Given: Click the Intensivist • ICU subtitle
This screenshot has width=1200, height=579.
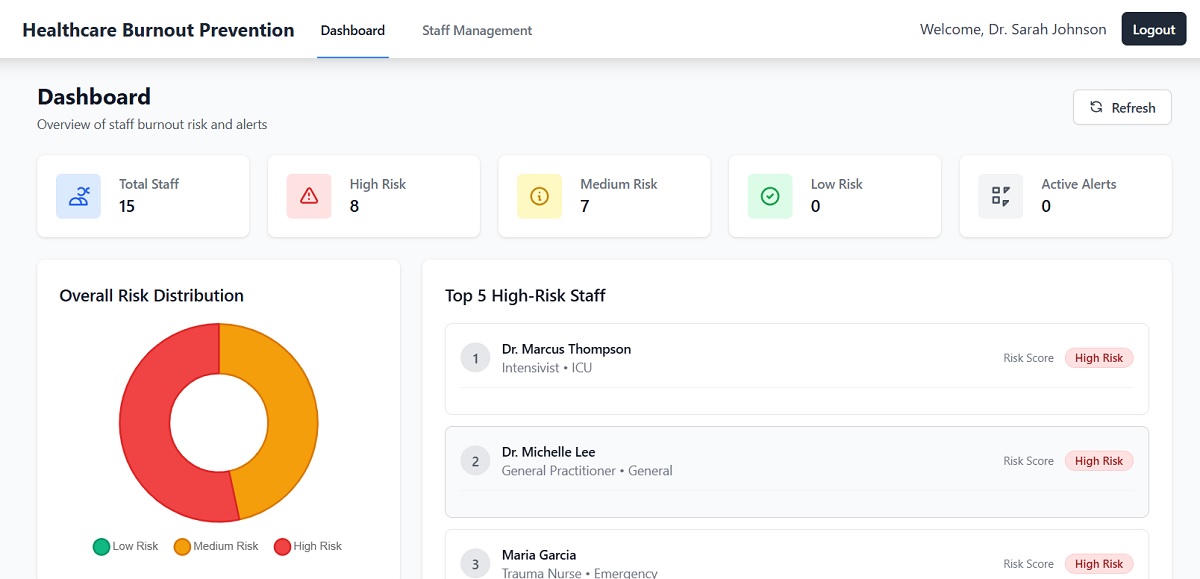Looking at the screenshot, I should point(547,368).
